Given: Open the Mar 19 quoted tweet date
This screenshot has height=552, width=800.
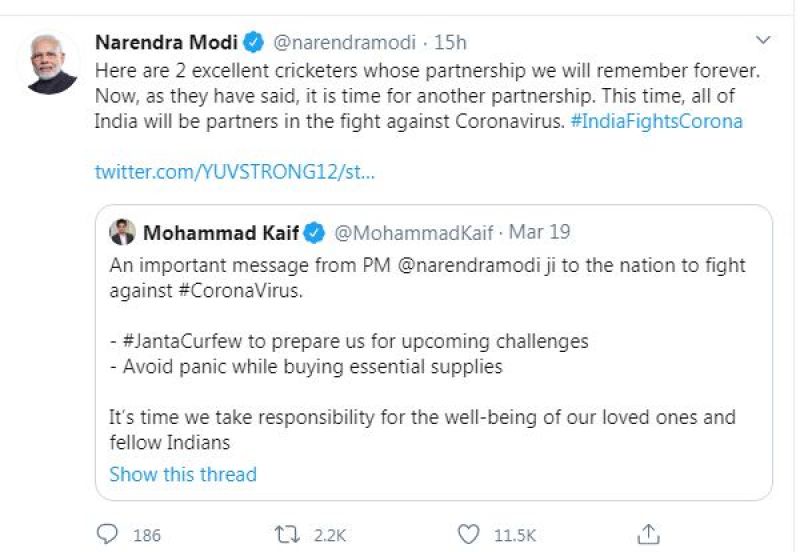Looking at the screenshot, I should point(540,233).
